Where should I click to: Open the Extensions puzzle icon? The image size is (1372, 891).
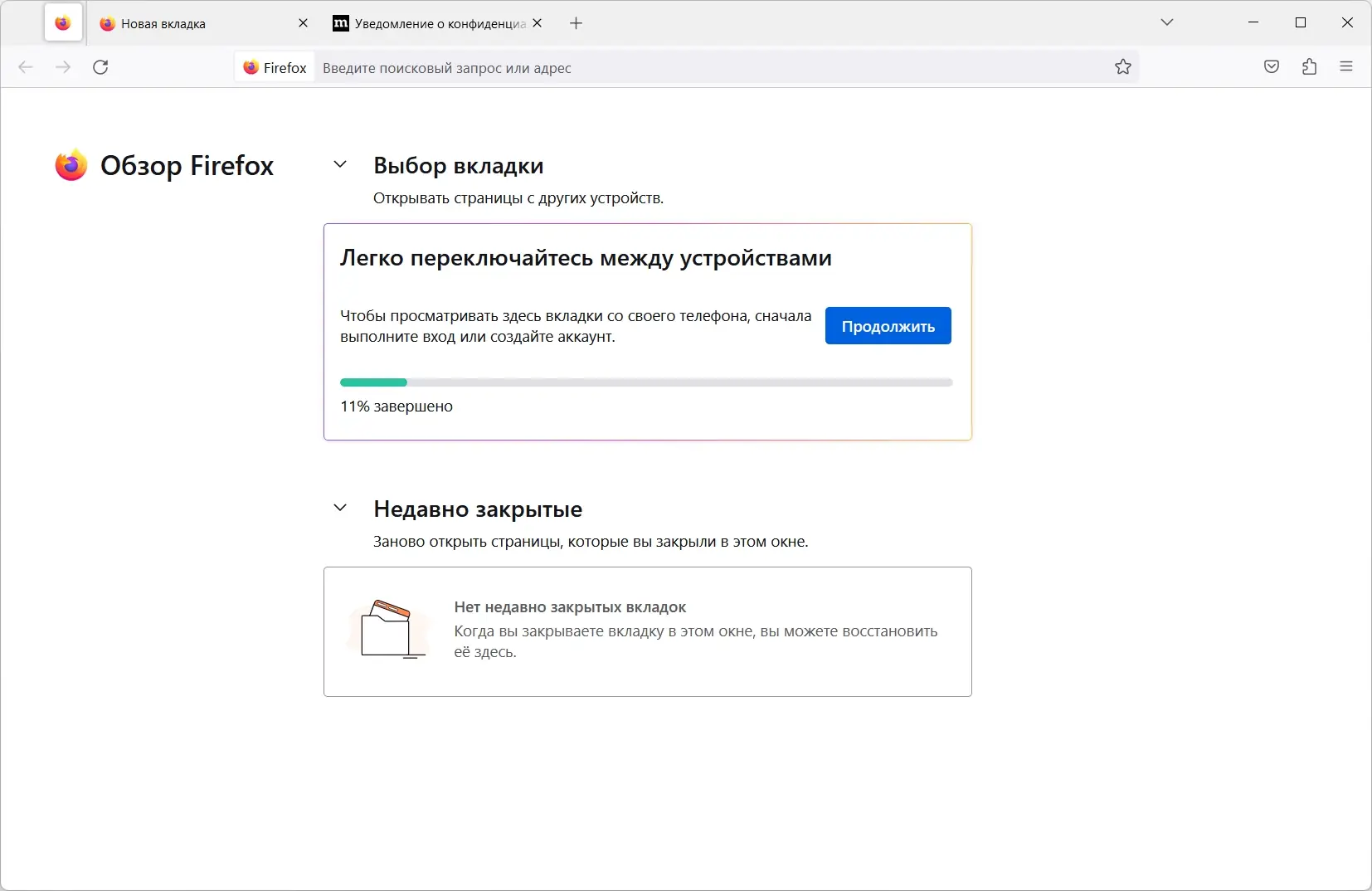click(x=1310, y=67)
